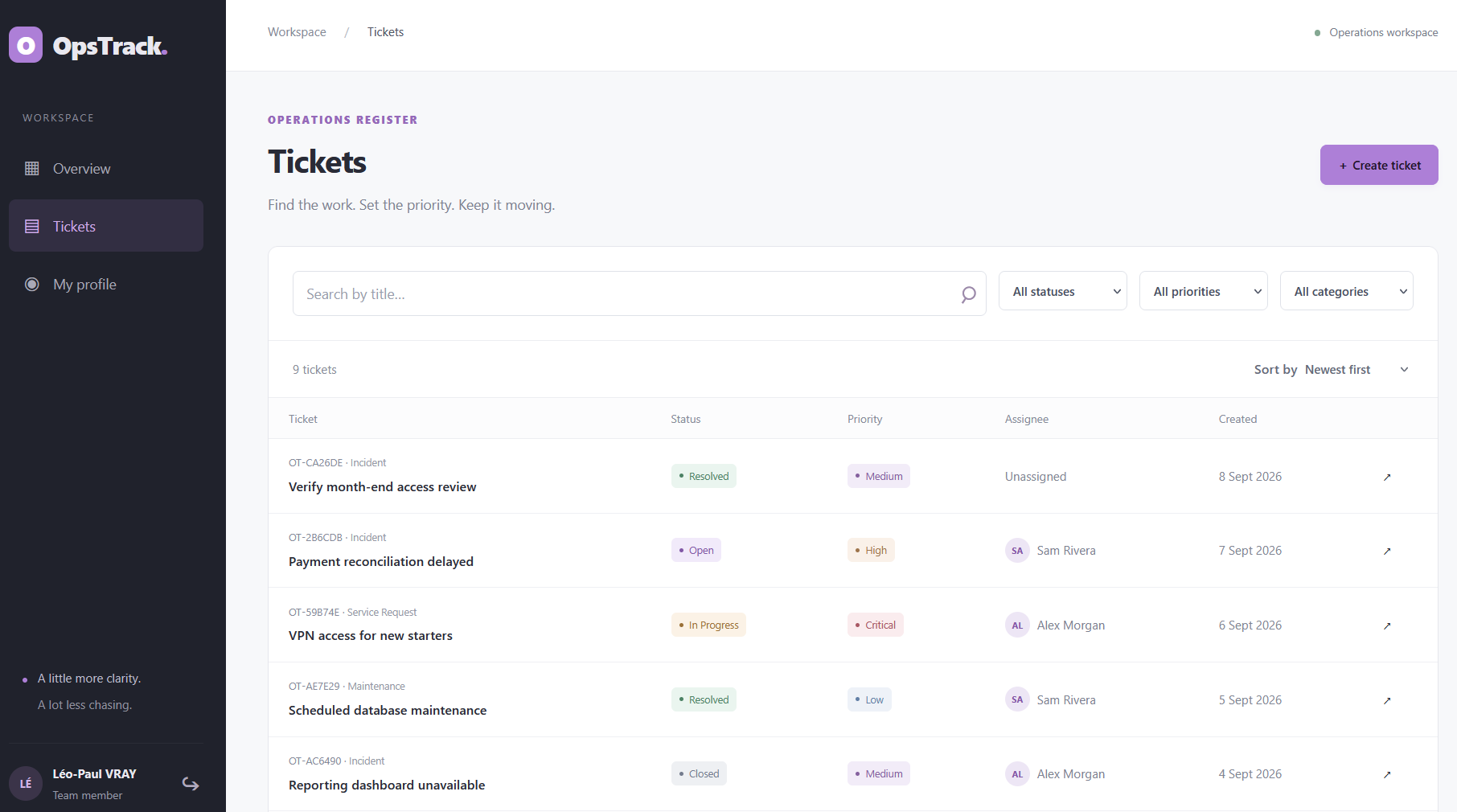Open arrow for Reporting dashboard unavailable
Screen dimensions: 1457x812
[1387, 774]
